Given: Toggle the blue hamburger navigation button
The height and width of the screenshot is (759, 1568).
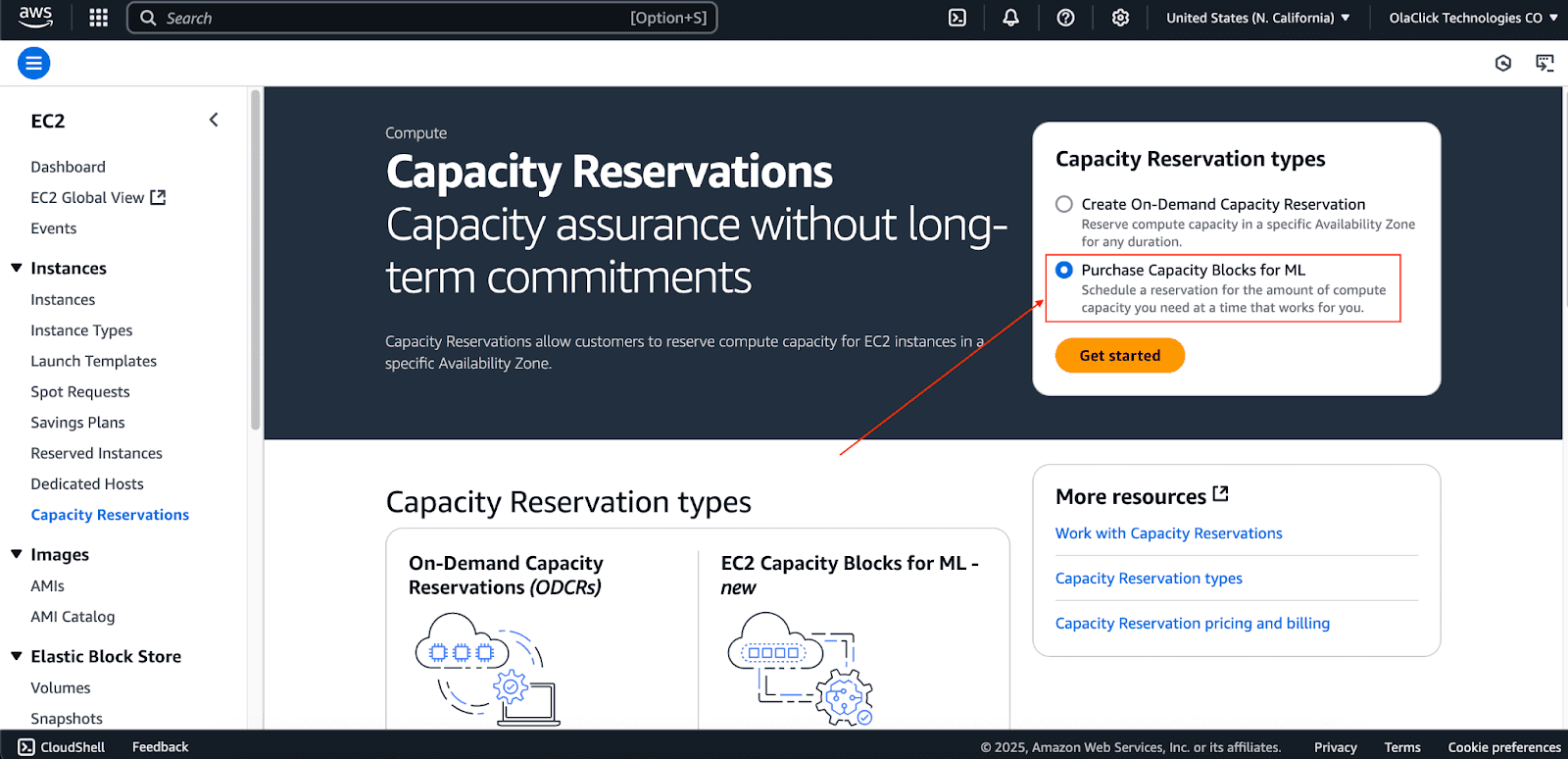Looking at the screenshot, I should pos(33,64).
